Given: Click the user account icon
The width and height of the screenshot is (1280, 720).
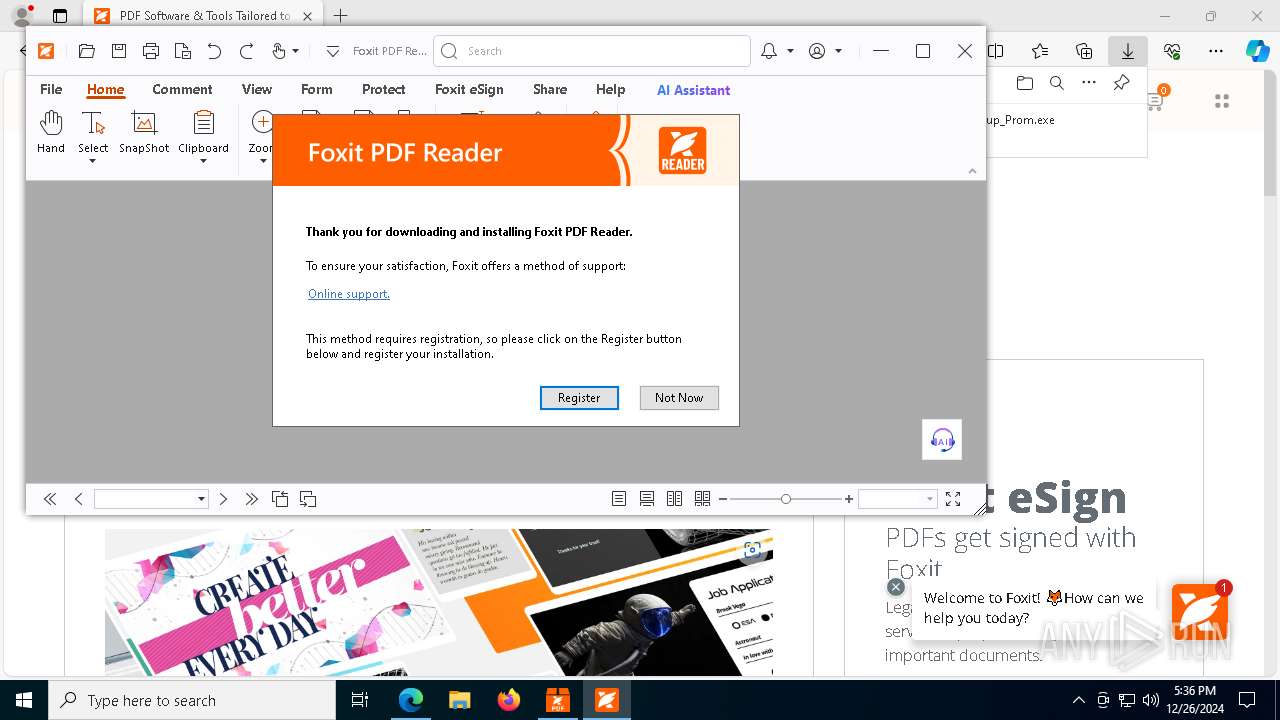Looking at the screenshot, I should click(817, 51).
